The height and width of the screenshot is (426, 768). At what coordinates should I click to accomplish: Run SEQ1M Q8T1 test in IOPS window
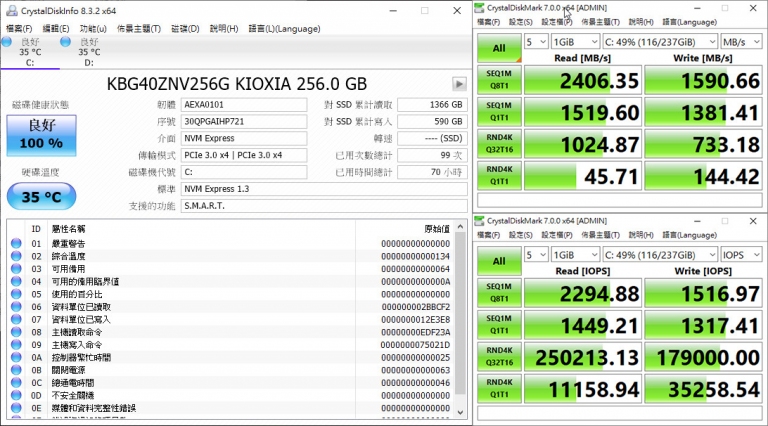[x=499, y=293]
